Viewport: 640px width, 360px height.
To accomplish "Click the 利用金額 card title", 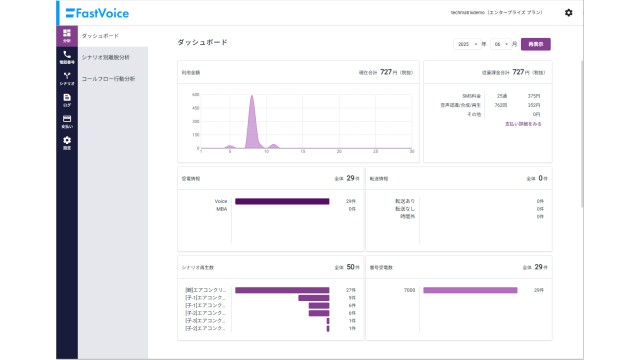I will (x=191, y=73).
